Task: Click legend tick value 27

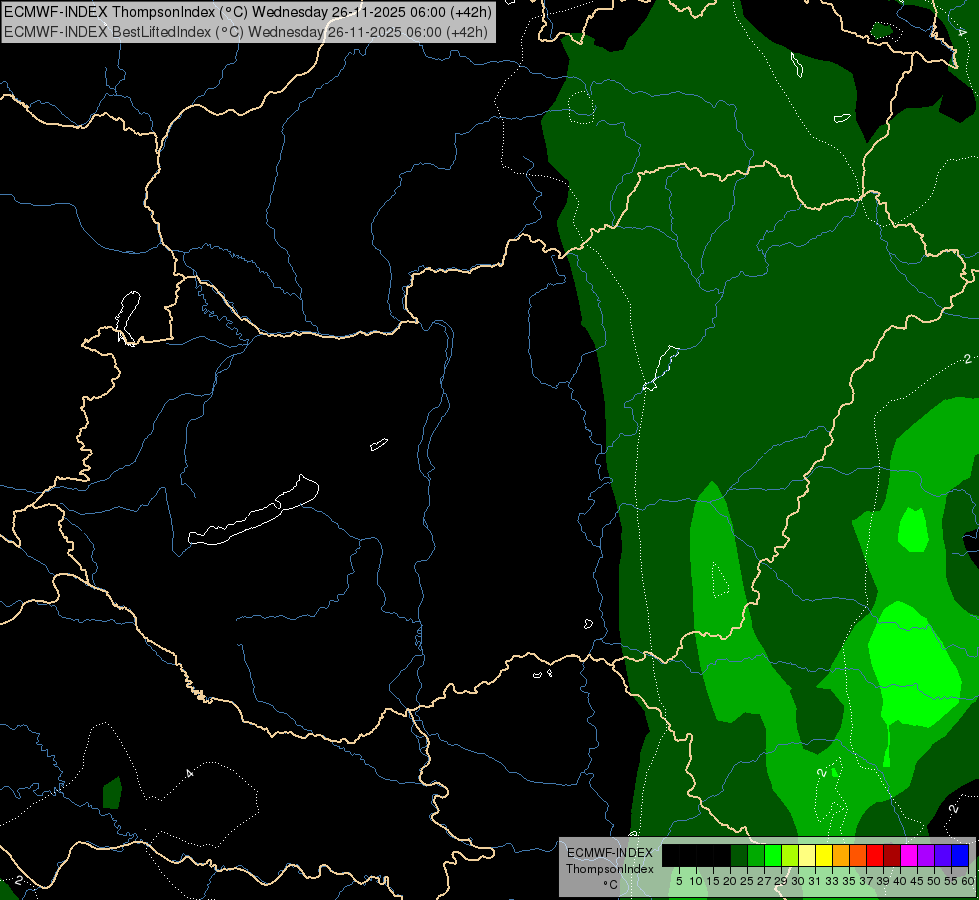Action: [x=764, y=881]
